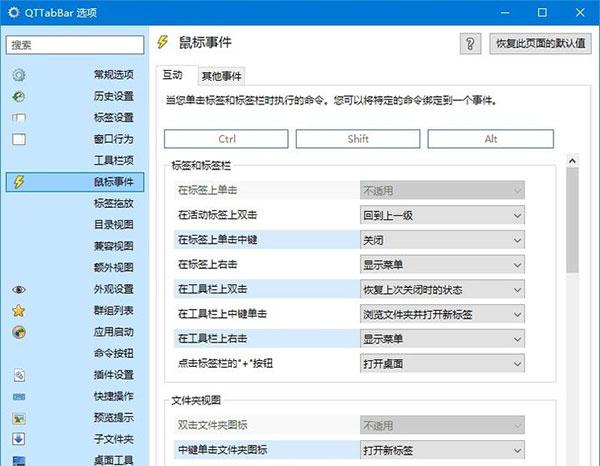
Task: Click the 在标签上右击 row label
Action: click(207, 264)
